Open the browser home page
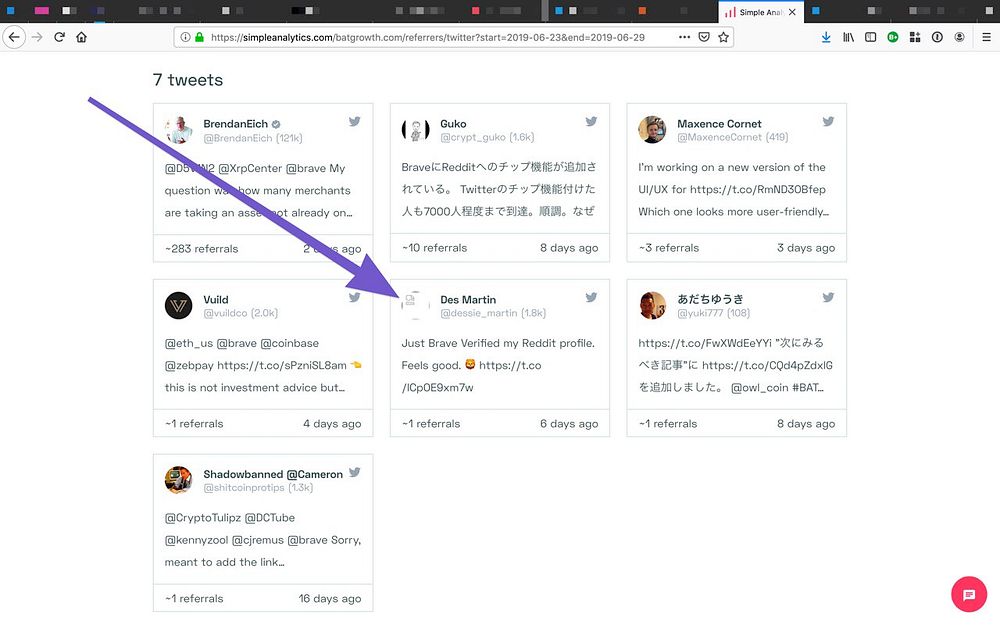The image size is (1000, 625). (81, 37)
